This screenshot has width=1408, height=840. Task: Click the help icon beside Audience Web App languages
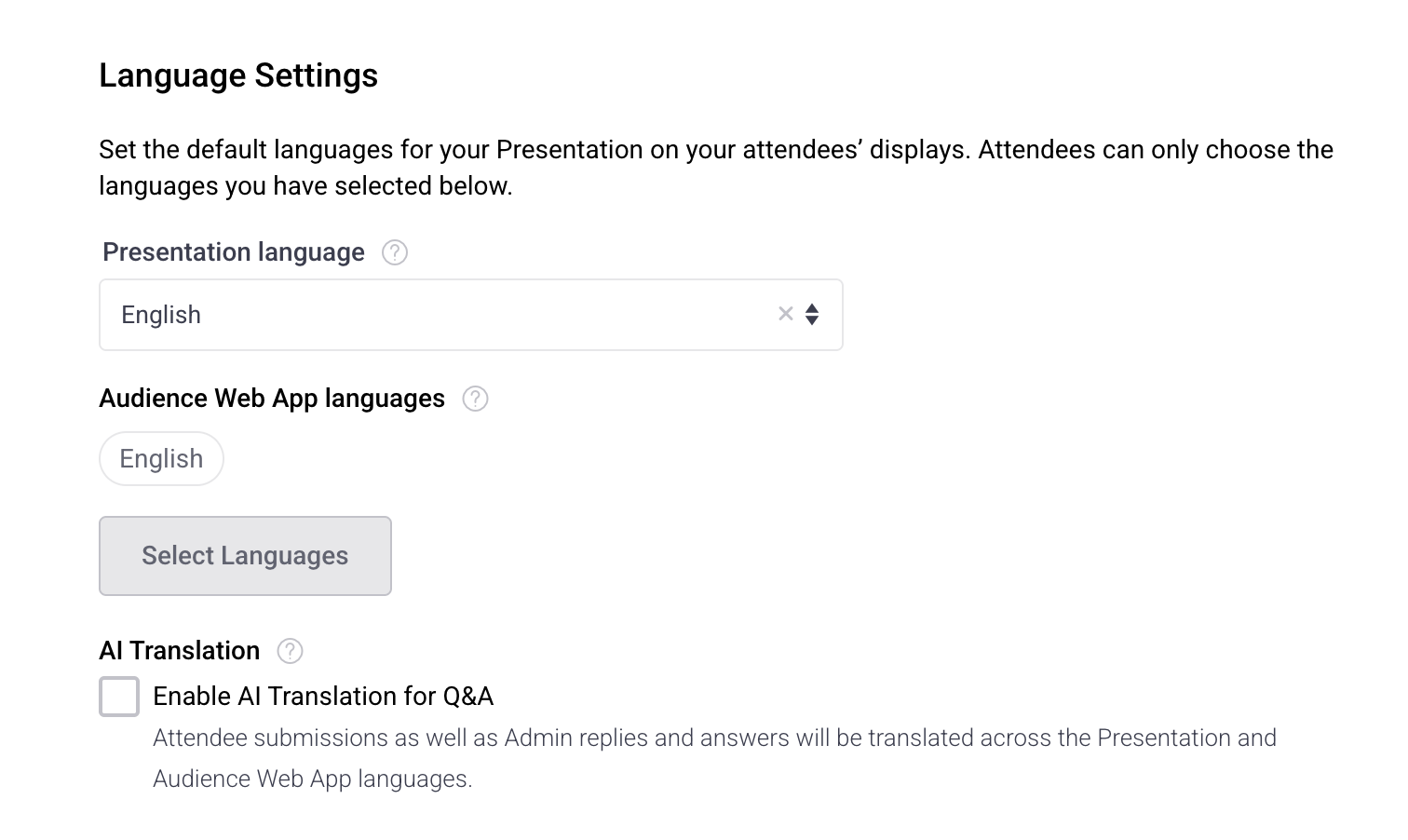point(475,399)
